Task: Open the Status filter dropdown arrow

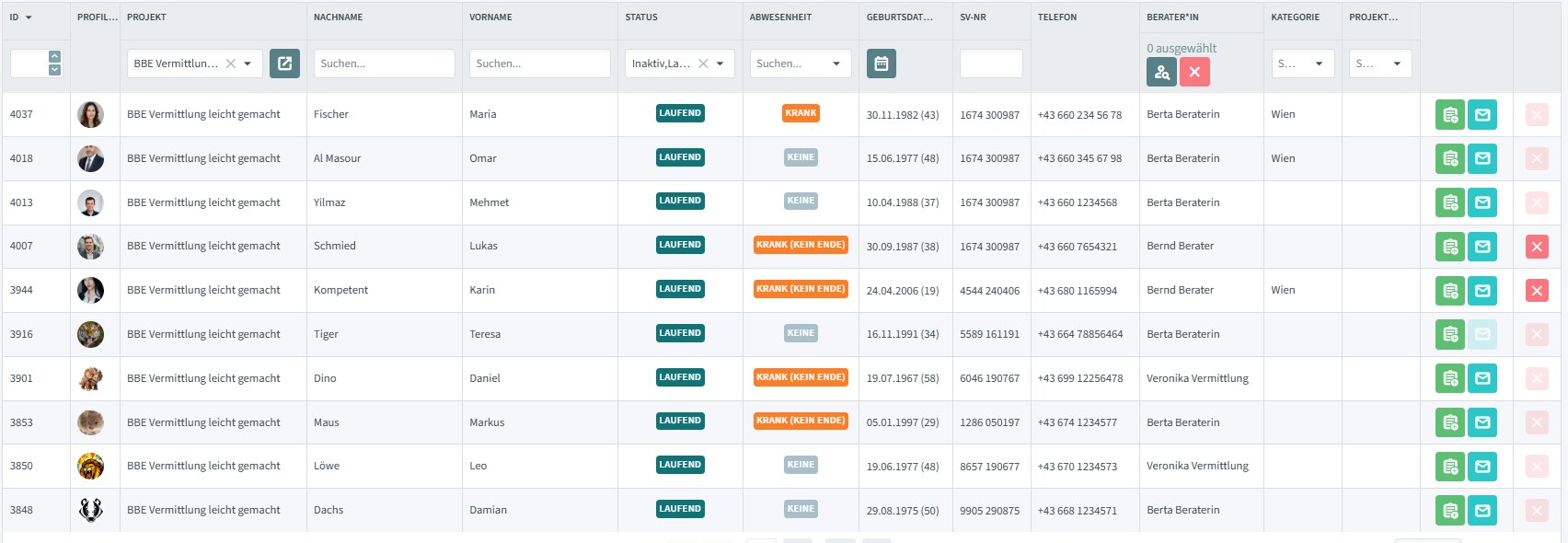Action: [x=720, y=64]
